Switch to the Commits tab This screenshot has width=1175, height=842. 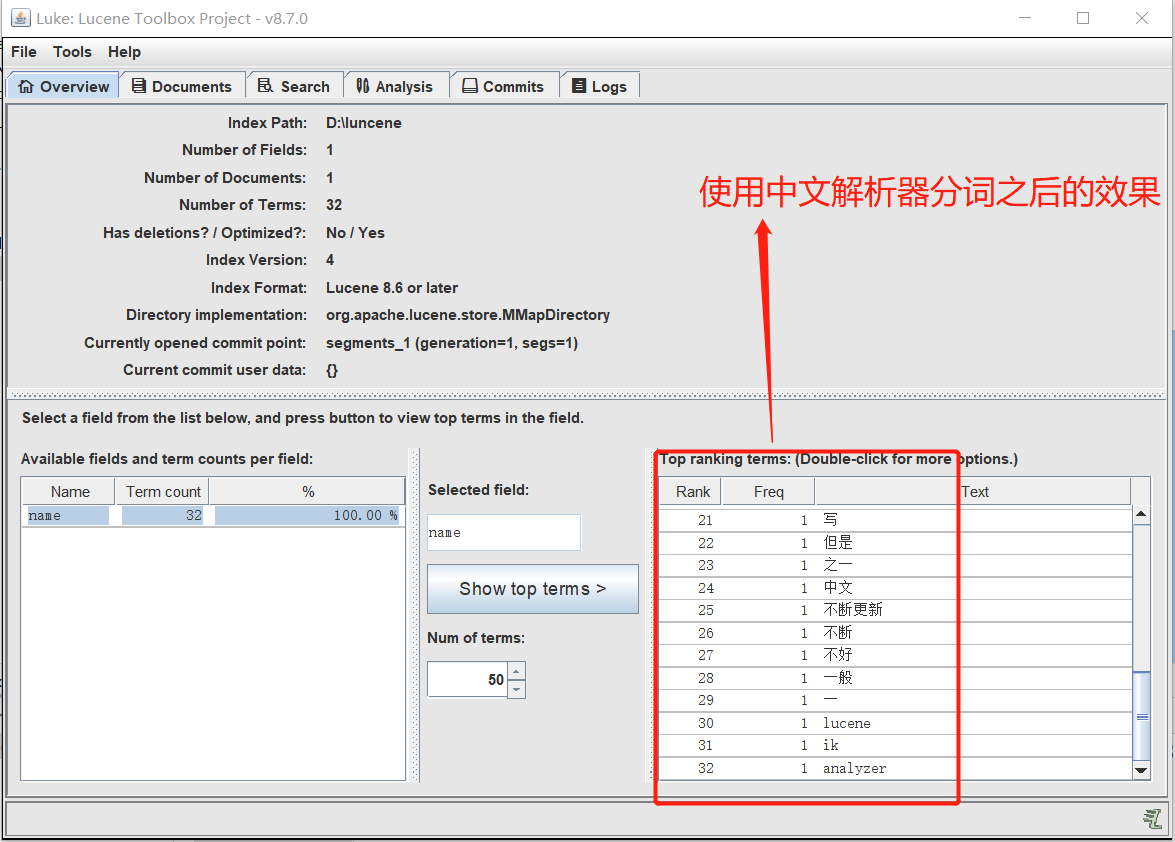click(504, 86)
